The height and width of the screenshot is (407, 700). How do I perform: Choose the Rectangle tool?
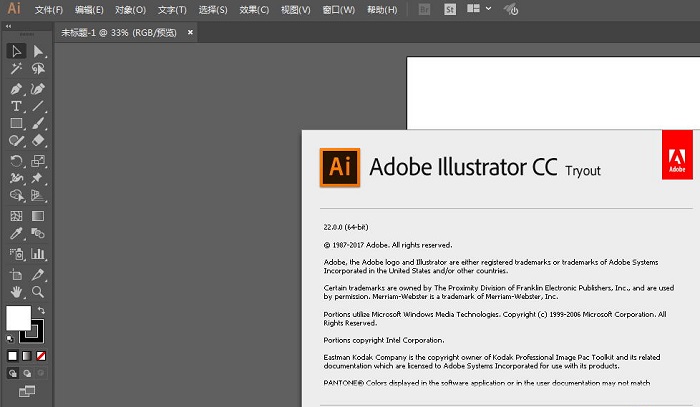click(17, 123)
